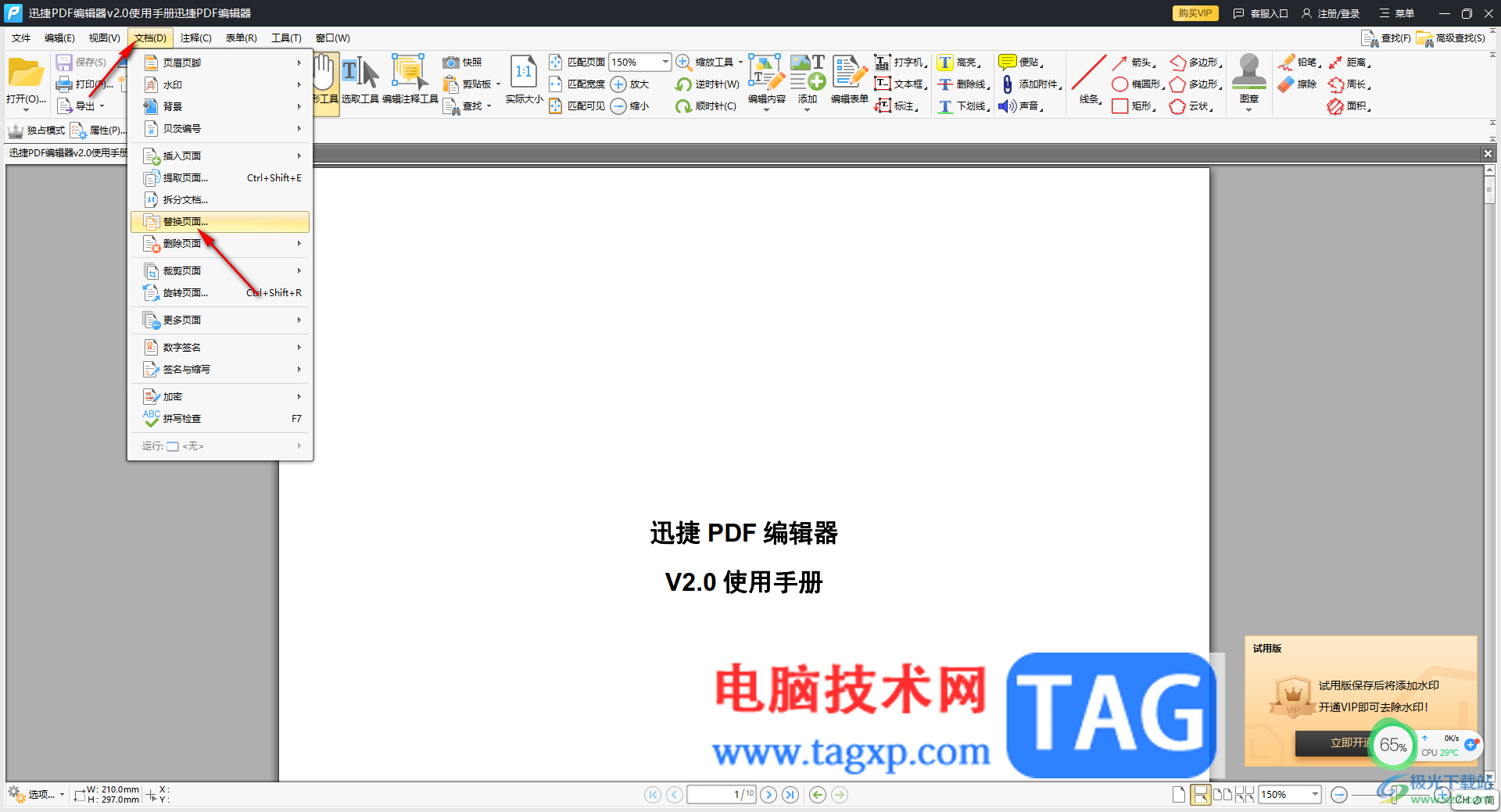Expand the 导出 export dropdown
This screenshot has width=1501, height=812.
click(x=102, y=106)
